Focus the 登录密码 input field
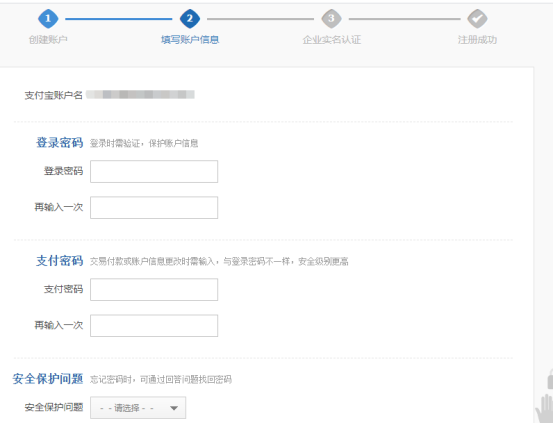554x424 pixels. 154,171
